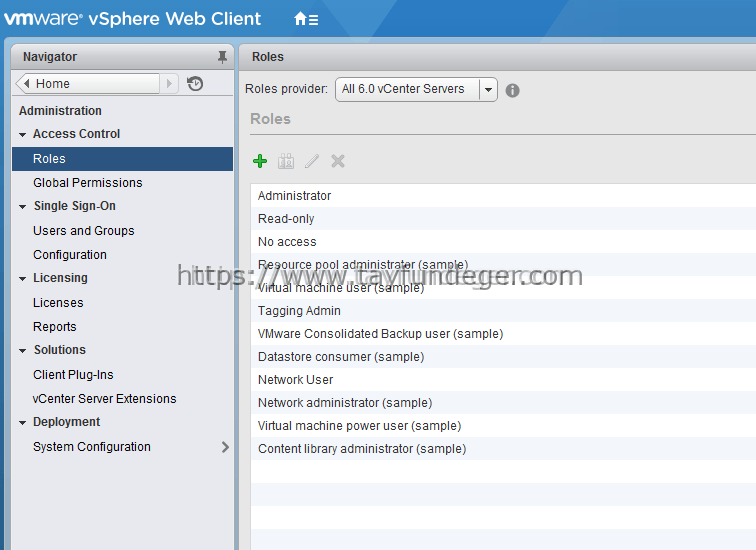Pin the Navigator panel

tap(222, 57)
